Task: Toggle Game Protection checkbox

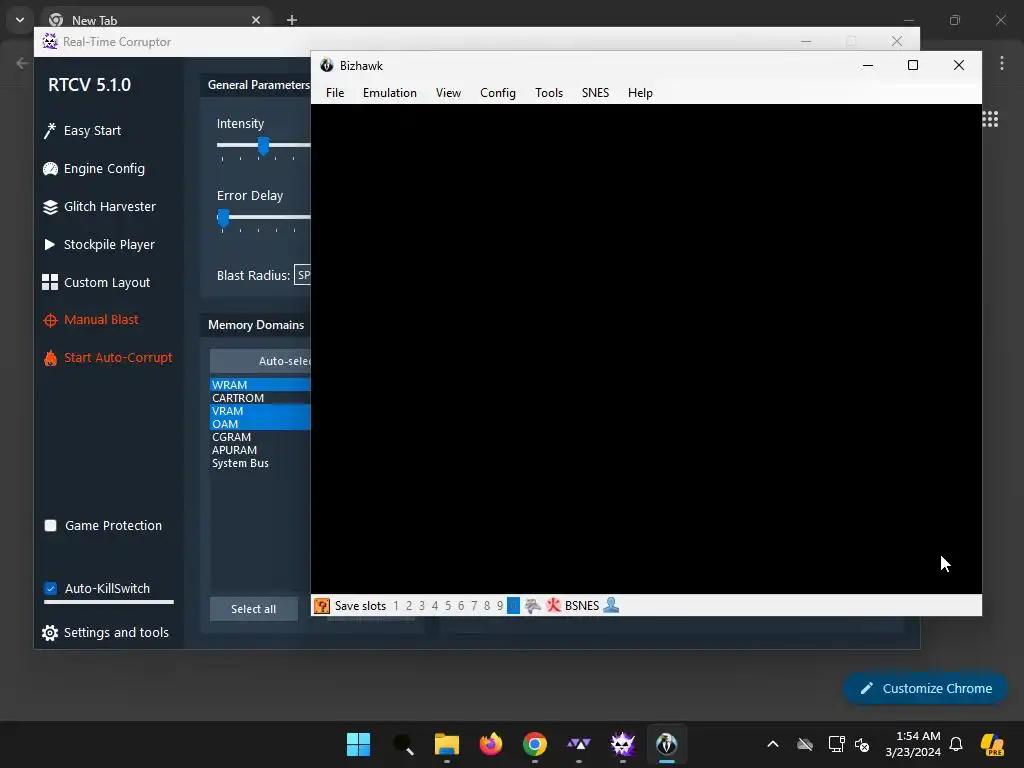Action: point(50,526)
